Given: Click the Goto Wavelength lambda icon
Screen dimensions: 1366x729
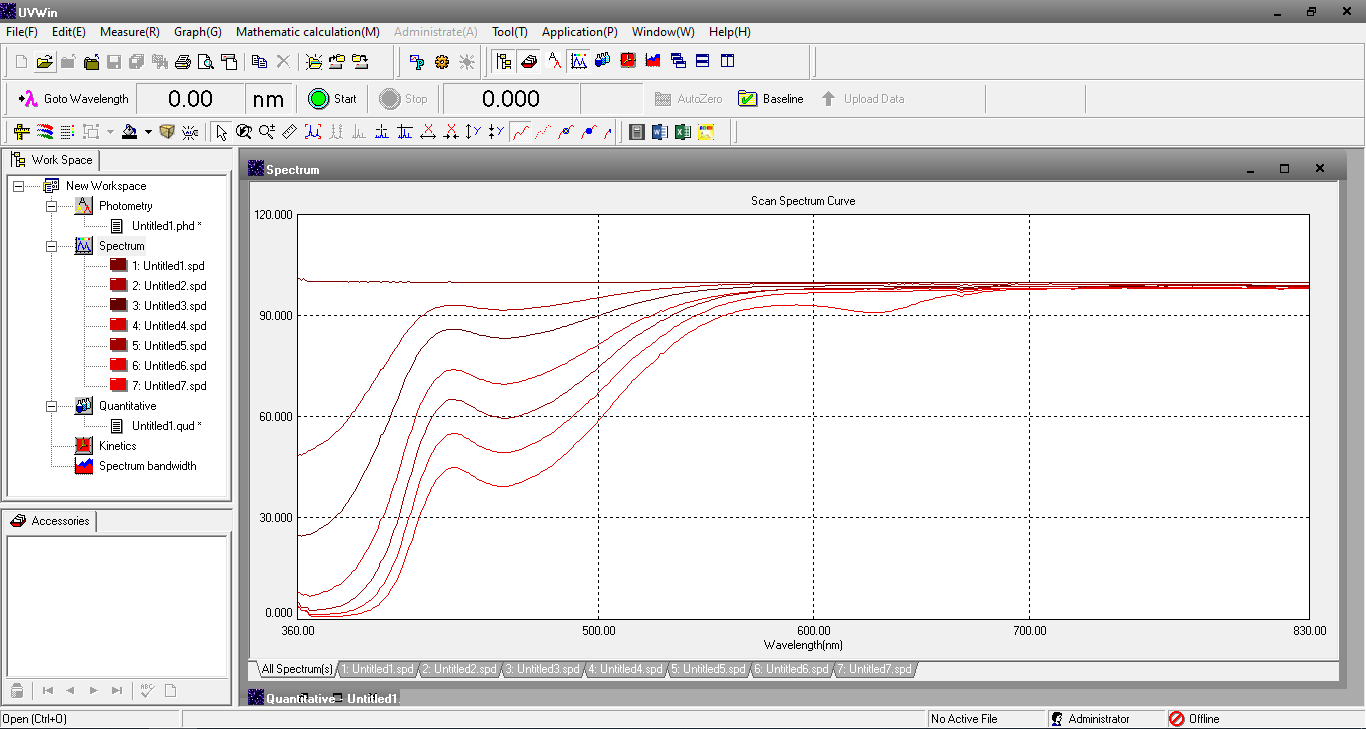Looking at the screenshot, I should pos(28,99).
